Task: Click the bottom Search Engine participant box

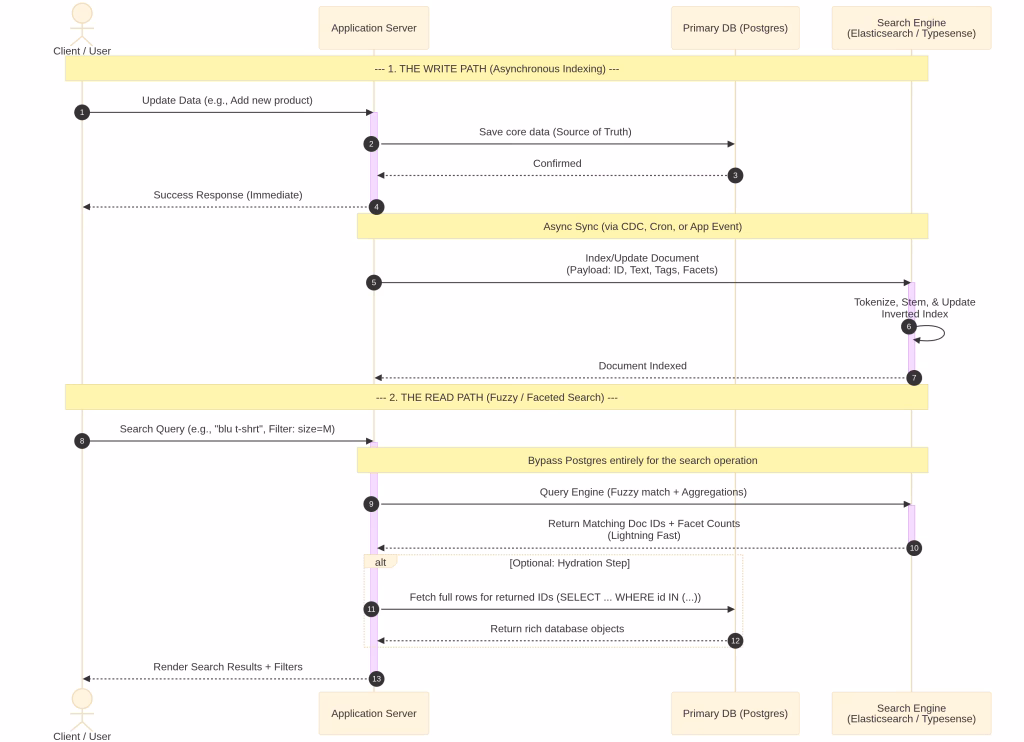Action: click(912, 713)
